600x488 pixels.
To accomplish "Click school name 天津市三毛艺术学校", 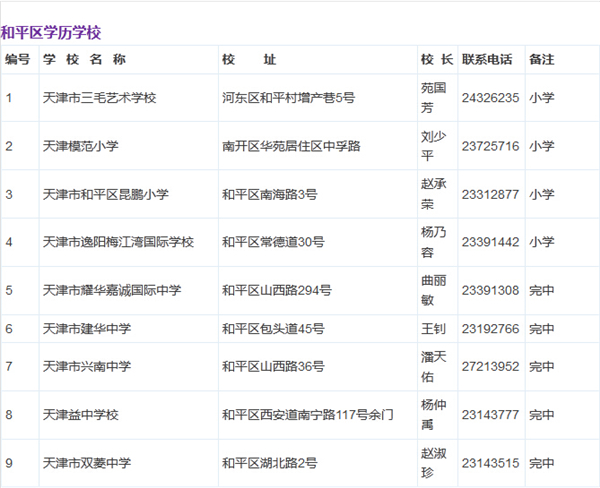I will pyautogui.click(x=100, y=98).
